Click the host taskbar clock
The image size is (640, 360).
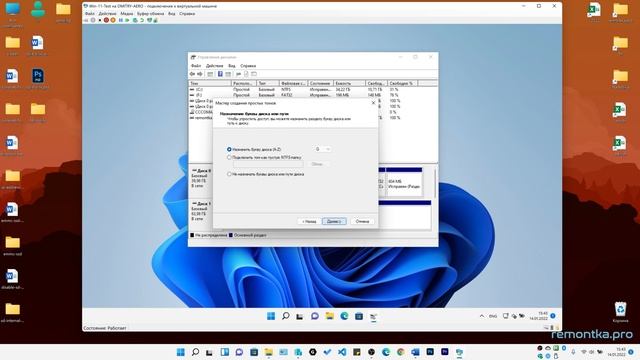click(x=617, y=352)
